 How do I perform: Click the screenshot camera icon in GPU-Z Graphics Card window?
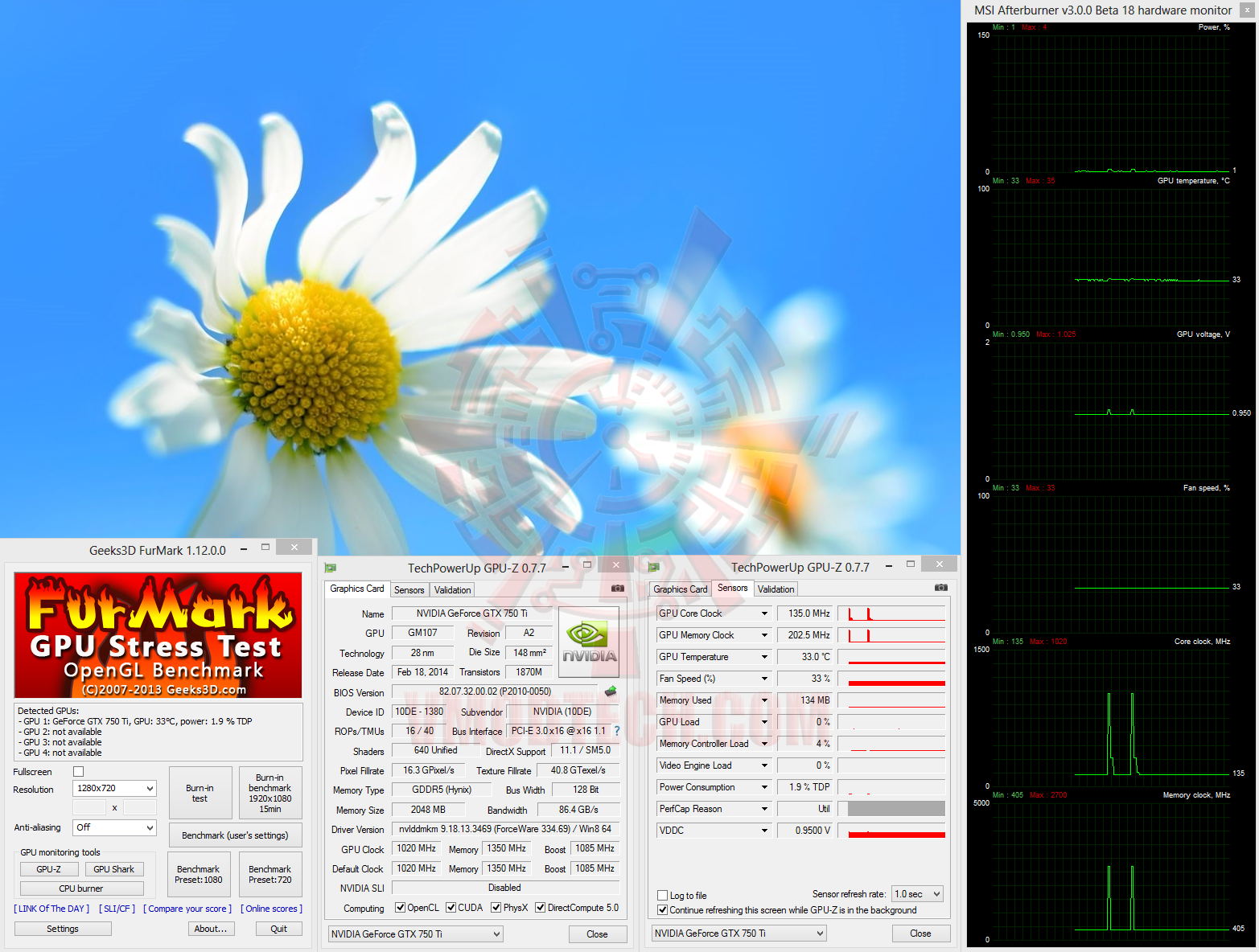pos(618,589)
